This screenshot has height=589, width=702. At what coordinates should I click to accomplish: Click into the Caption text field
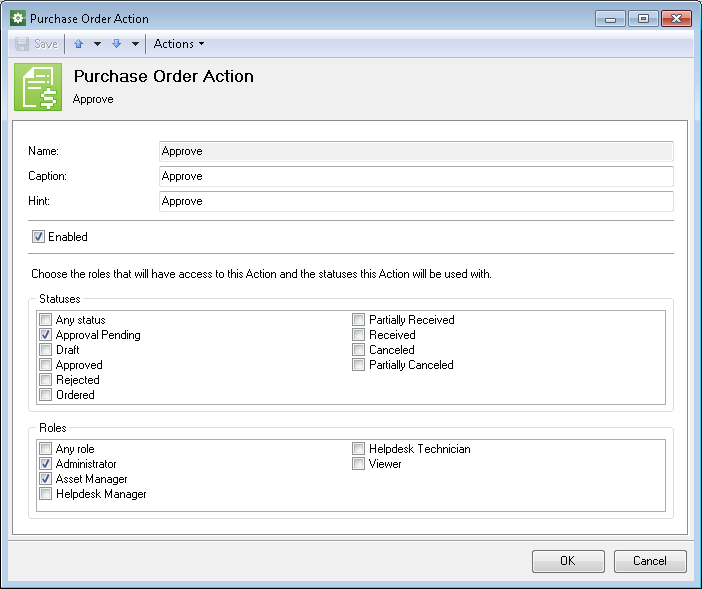click(x=416, y=176)
